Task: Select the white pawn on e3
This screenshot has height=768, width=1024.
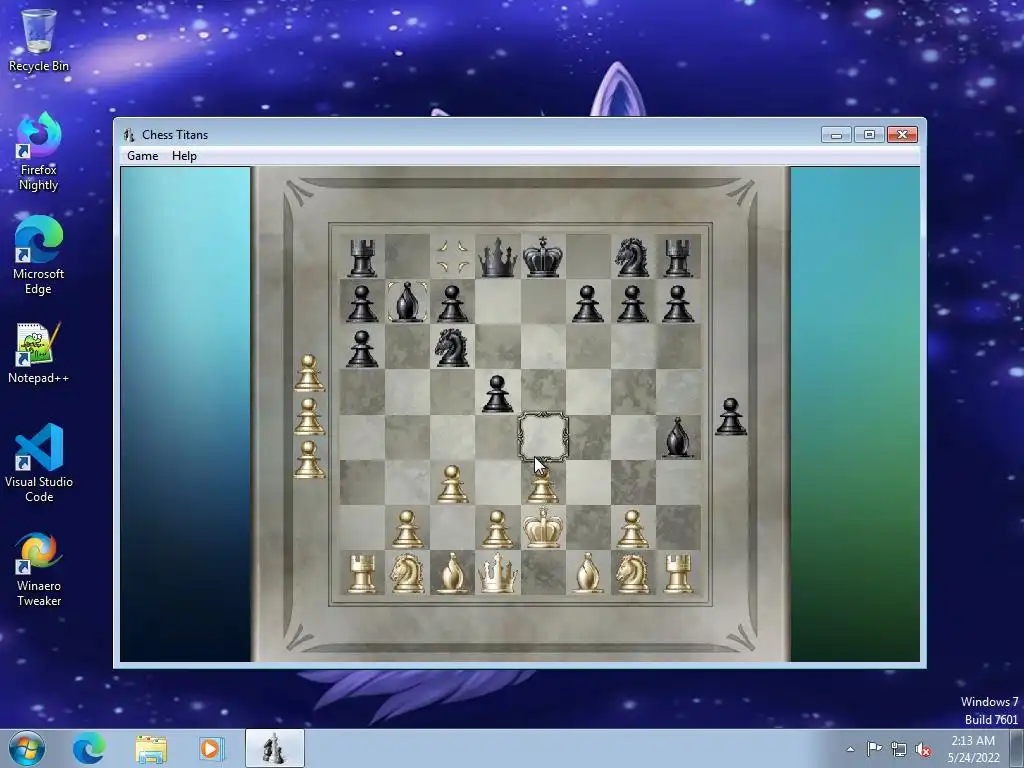Action: tap(543, 487)
